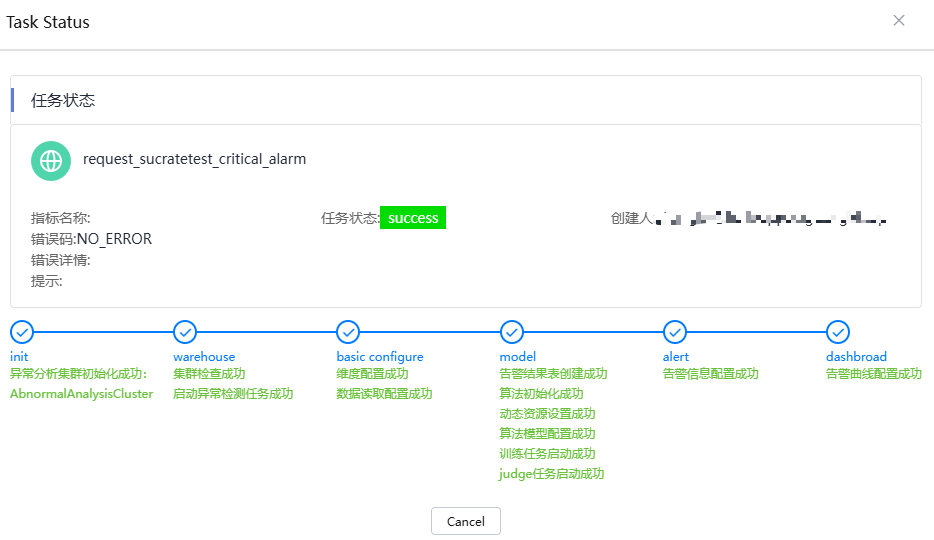Click the AbnormalAnalysisCluster text under init

81,394
